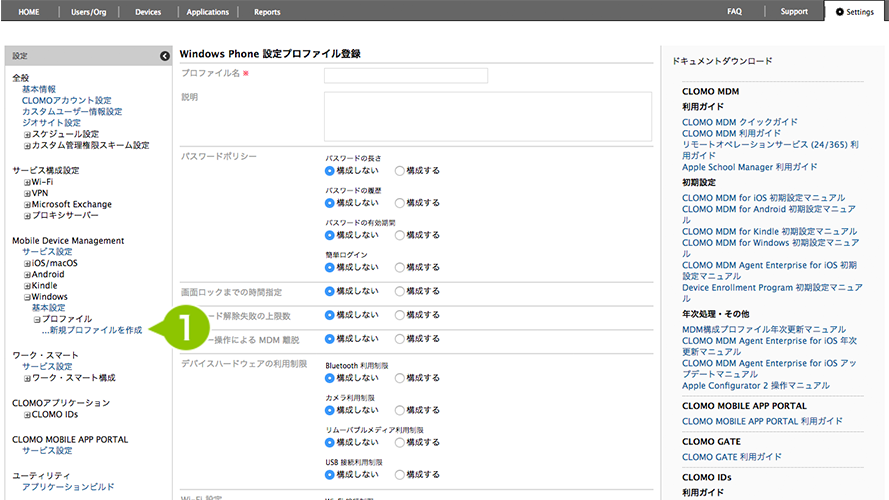
Task: Open CLOMO MOBILE APP PORTAL 利用ガイド link
Action: tap(762, 421)
